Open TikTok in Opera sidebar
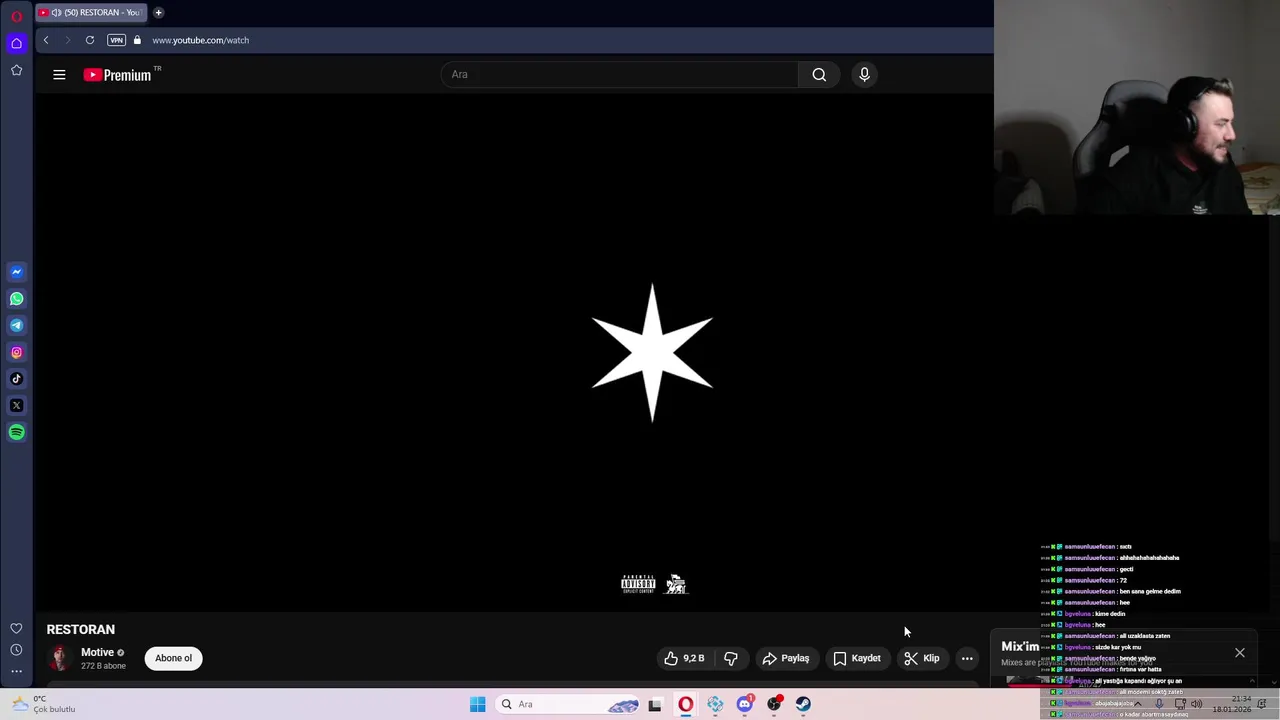This screenshot has height=720, width=1280. (x=16, y=379)
